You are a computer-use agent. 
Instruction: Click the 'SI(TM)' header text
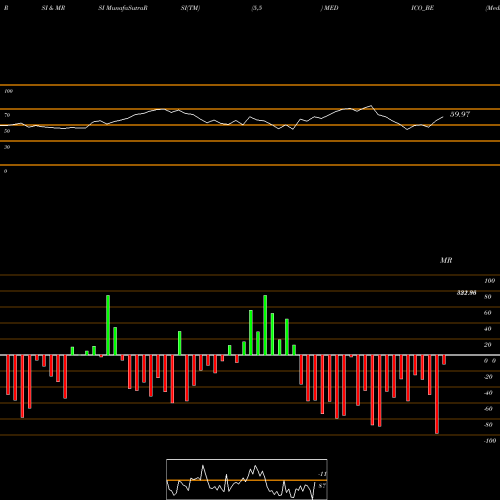click(190, 8)
